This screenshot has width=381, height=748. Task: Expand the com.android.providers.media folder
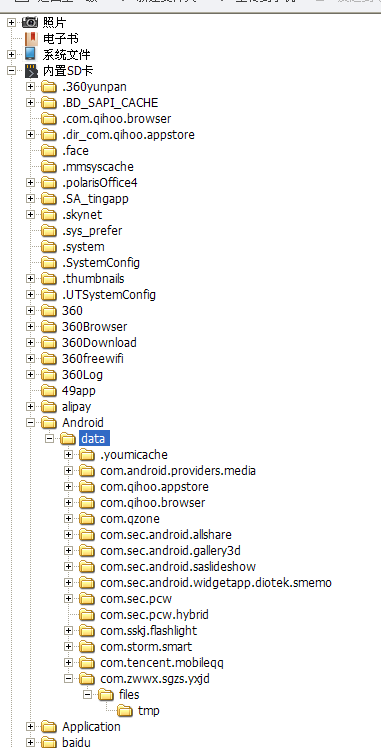pos(69,471)
